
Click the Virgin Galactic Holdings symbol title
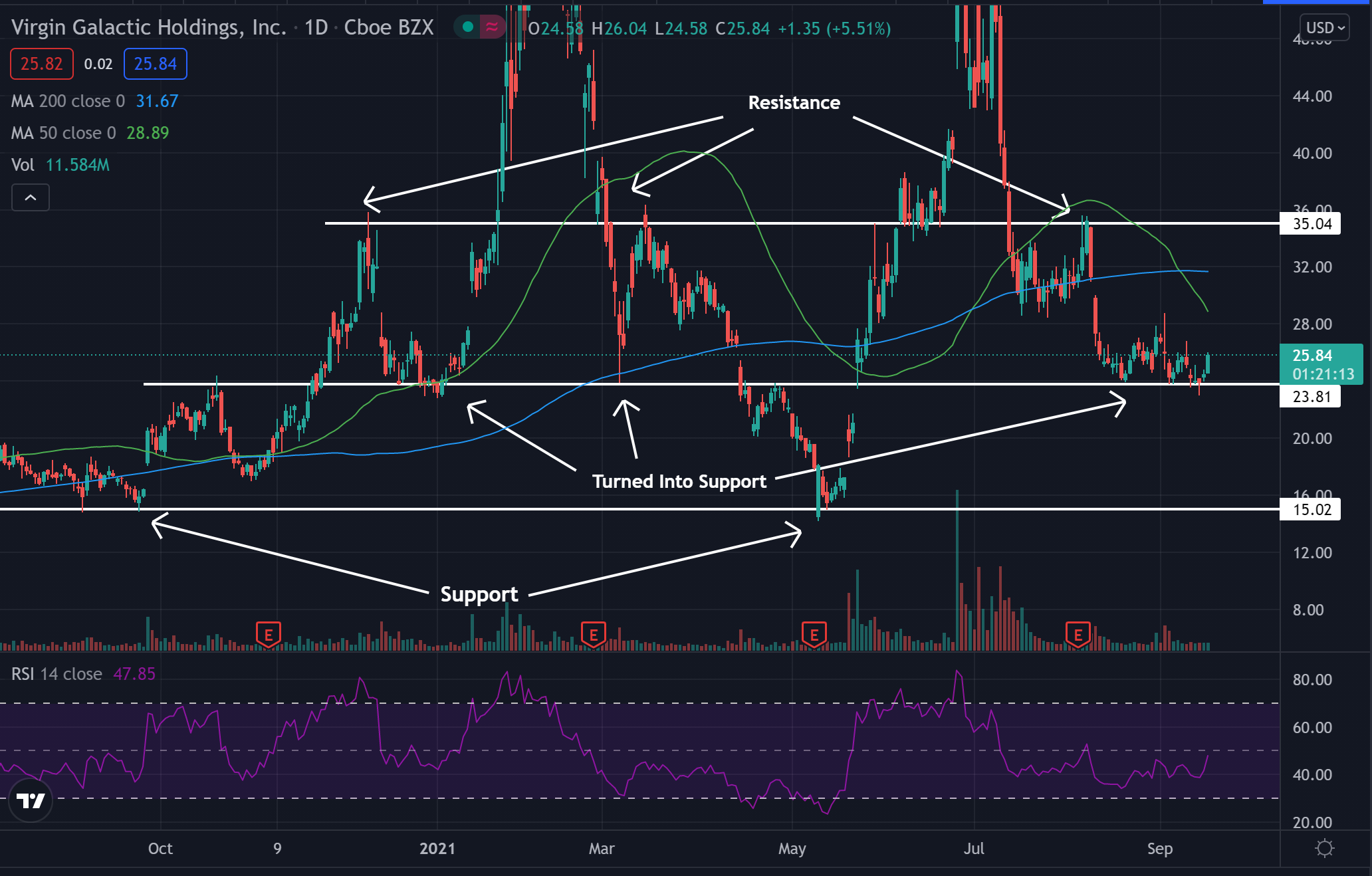coord(149,27)
